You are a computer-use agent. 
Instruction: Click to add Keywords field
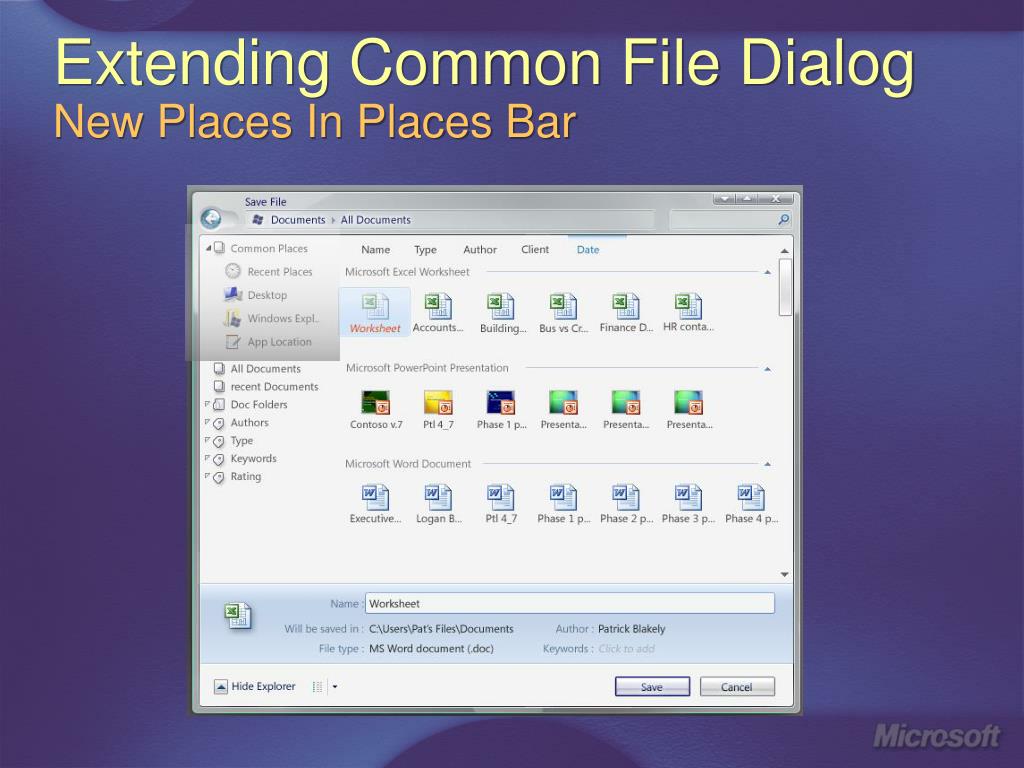(626, 648)
